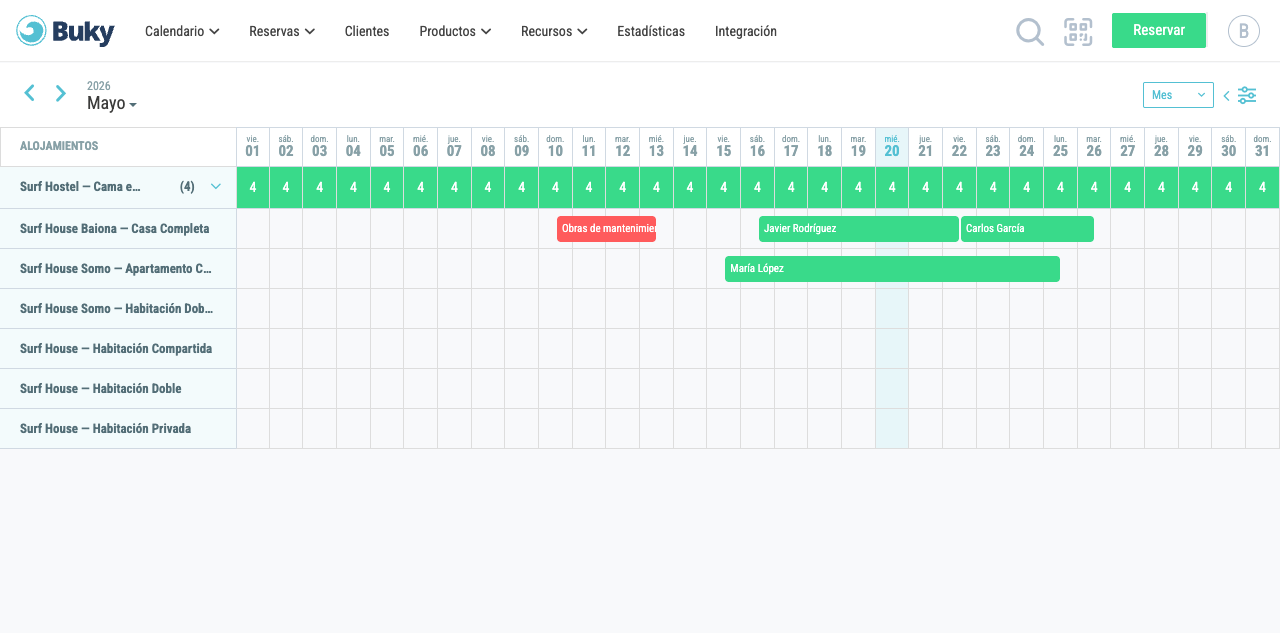The image size is (1280, 633).
Task: Click Surf Hostel availability cell for day 14
Action: tap(690, 188)
